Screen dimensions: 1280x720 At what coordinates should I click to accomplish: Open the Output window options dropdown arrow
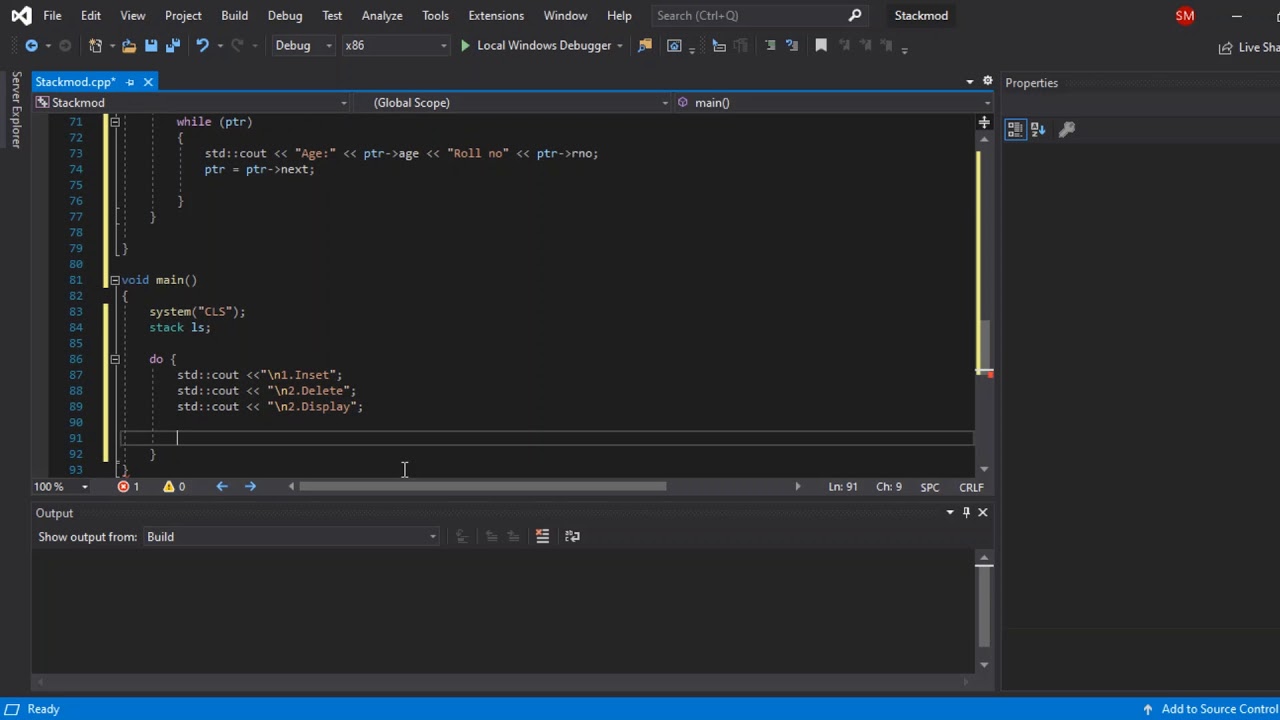pos(950,512)
